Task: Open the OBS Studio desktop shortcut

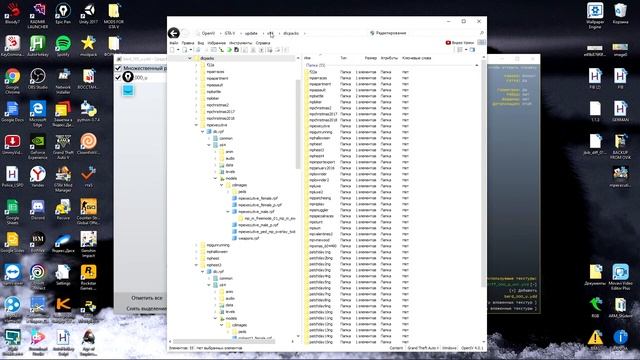Action: [x=38, y=78]
